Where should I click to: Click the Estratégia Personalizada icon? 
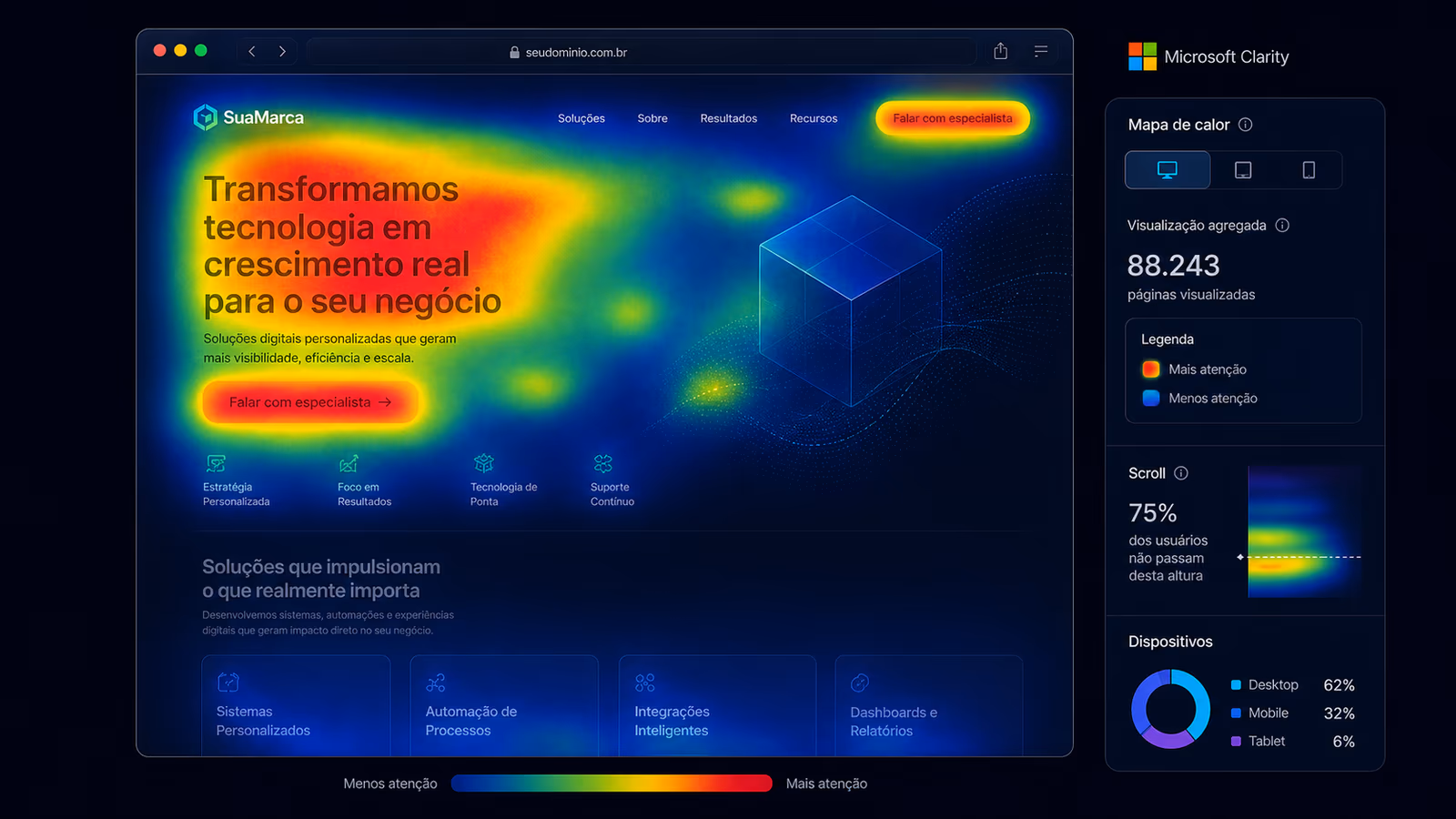click(x=216, y=463)
